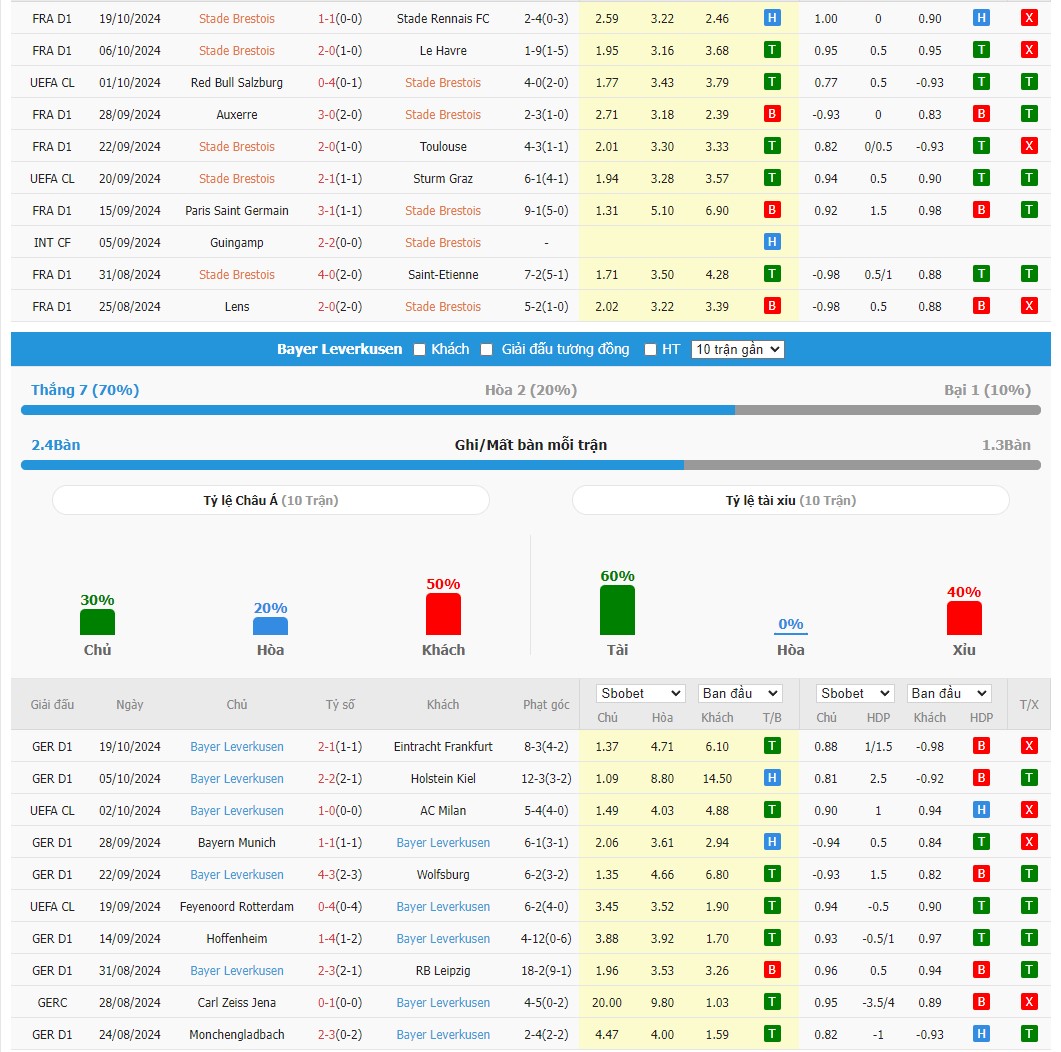Click blue H badge in Bayern Munich row
The width and height of the screenshot is (1061, 1052).
(x=772, y=842)
